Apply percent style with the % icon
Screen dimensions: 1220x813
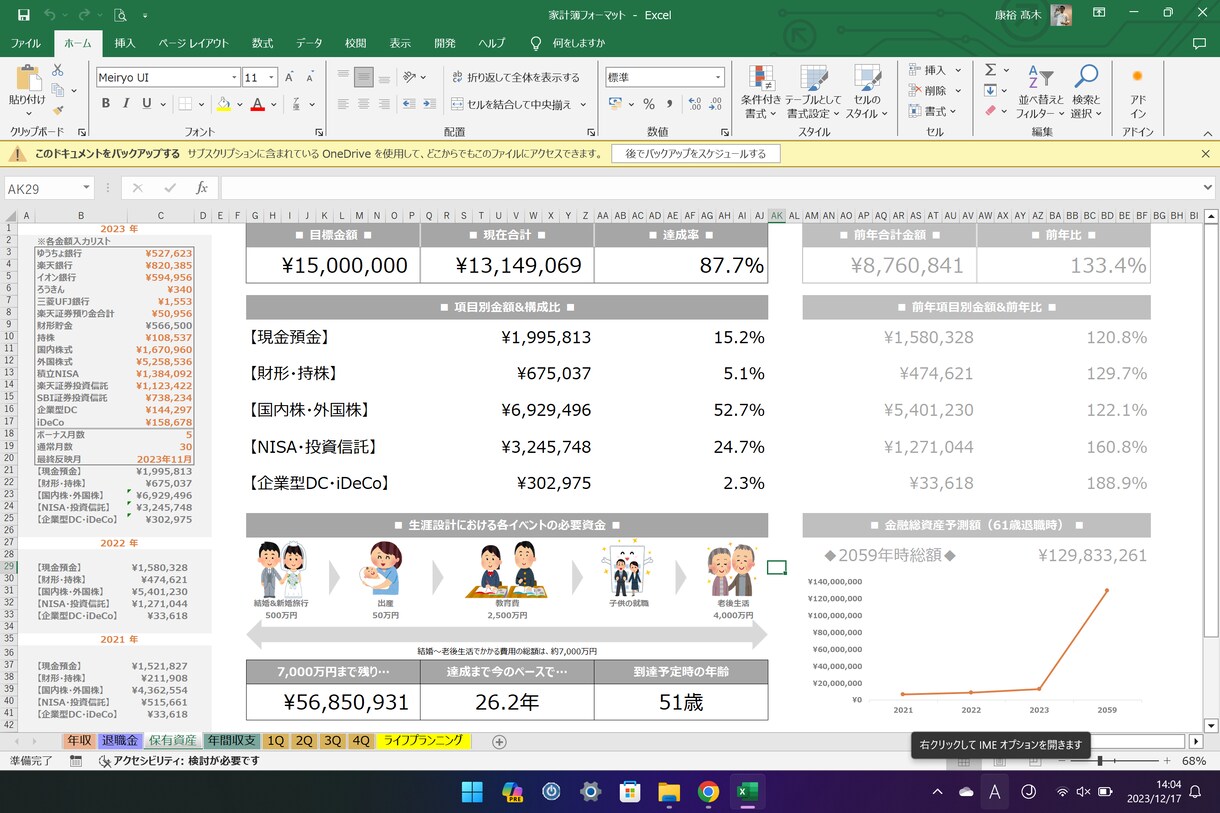pyautogui.click(x=649, y=104)
